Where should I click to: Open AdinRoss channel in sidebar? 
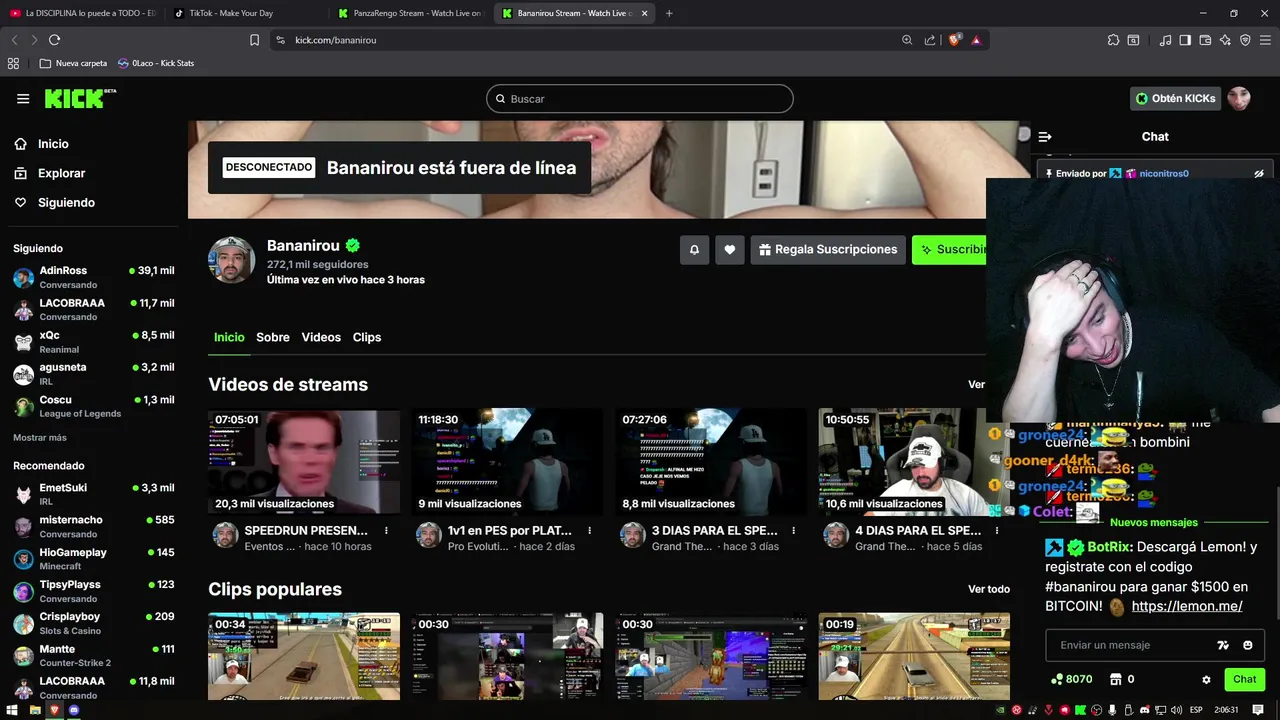pos(94,277)
